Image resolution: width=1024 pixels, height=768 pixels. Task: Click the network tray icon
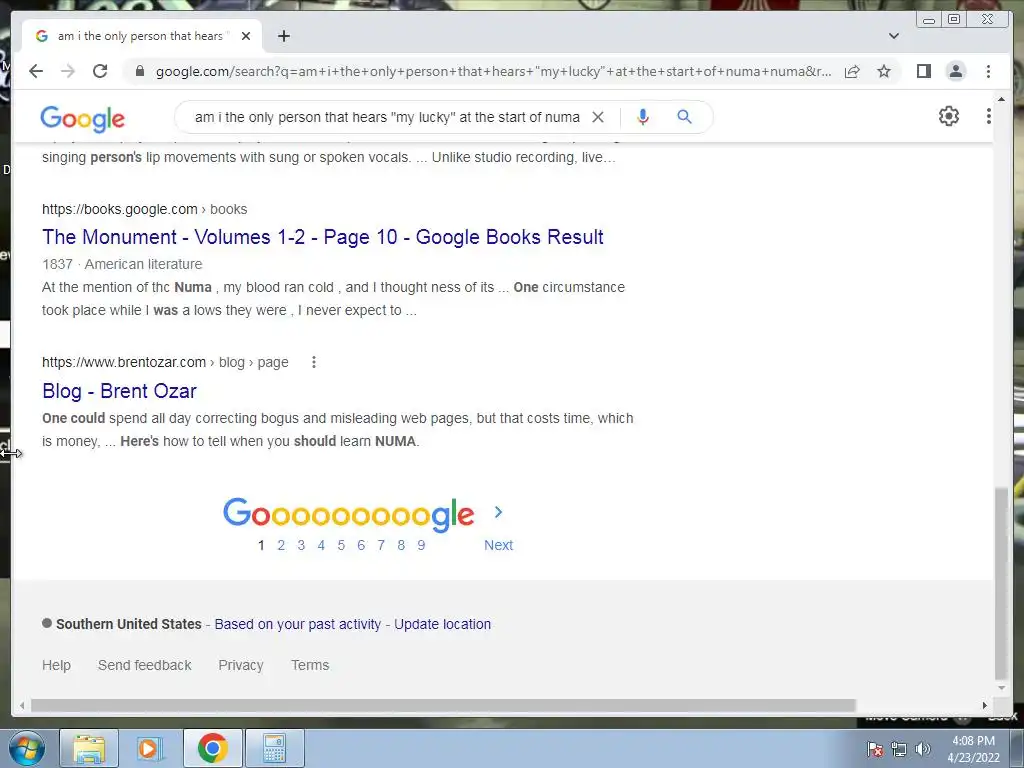pos(899,749)
